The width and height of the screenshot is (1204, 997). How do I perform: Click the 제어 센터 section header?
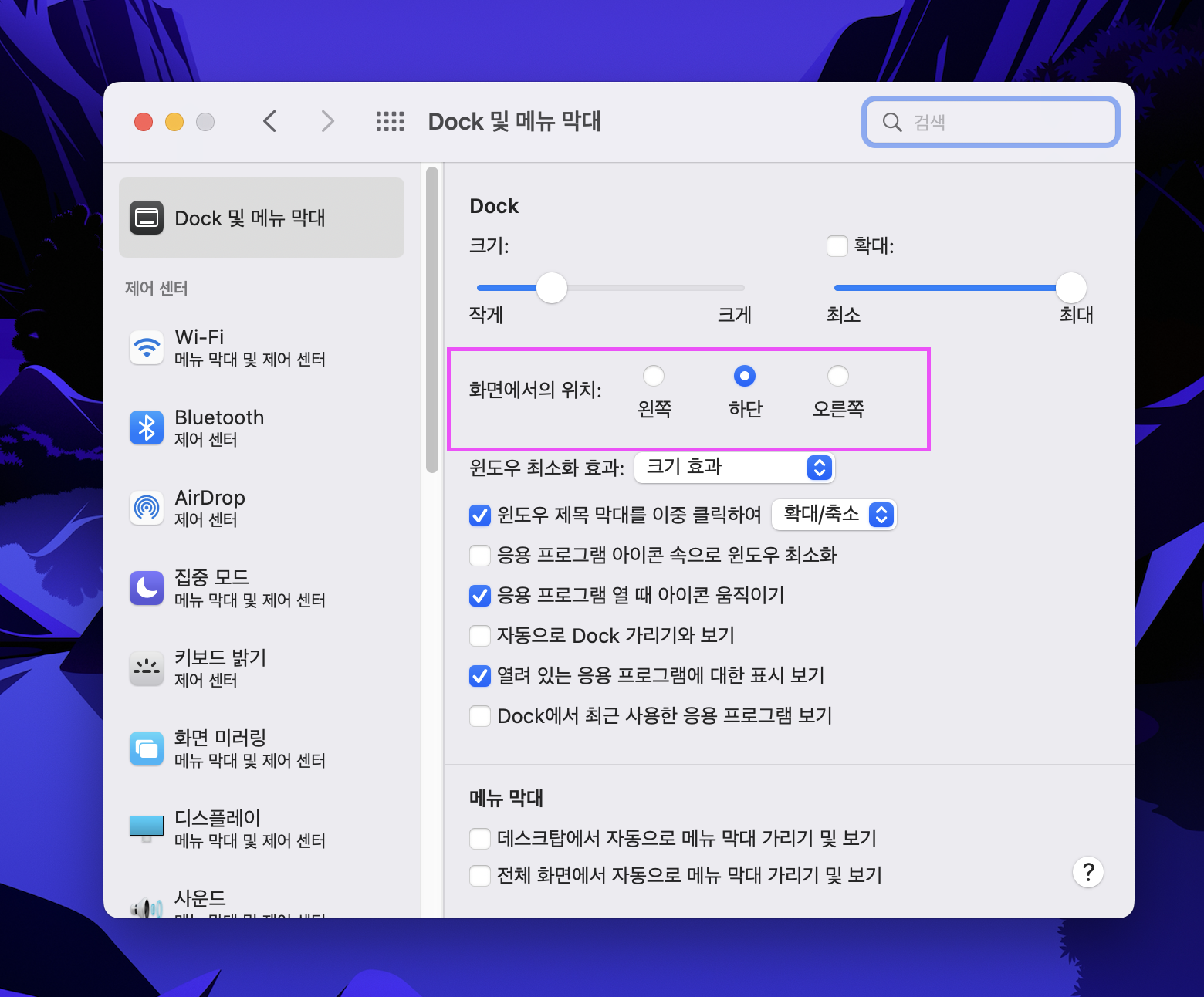(156, 289)
